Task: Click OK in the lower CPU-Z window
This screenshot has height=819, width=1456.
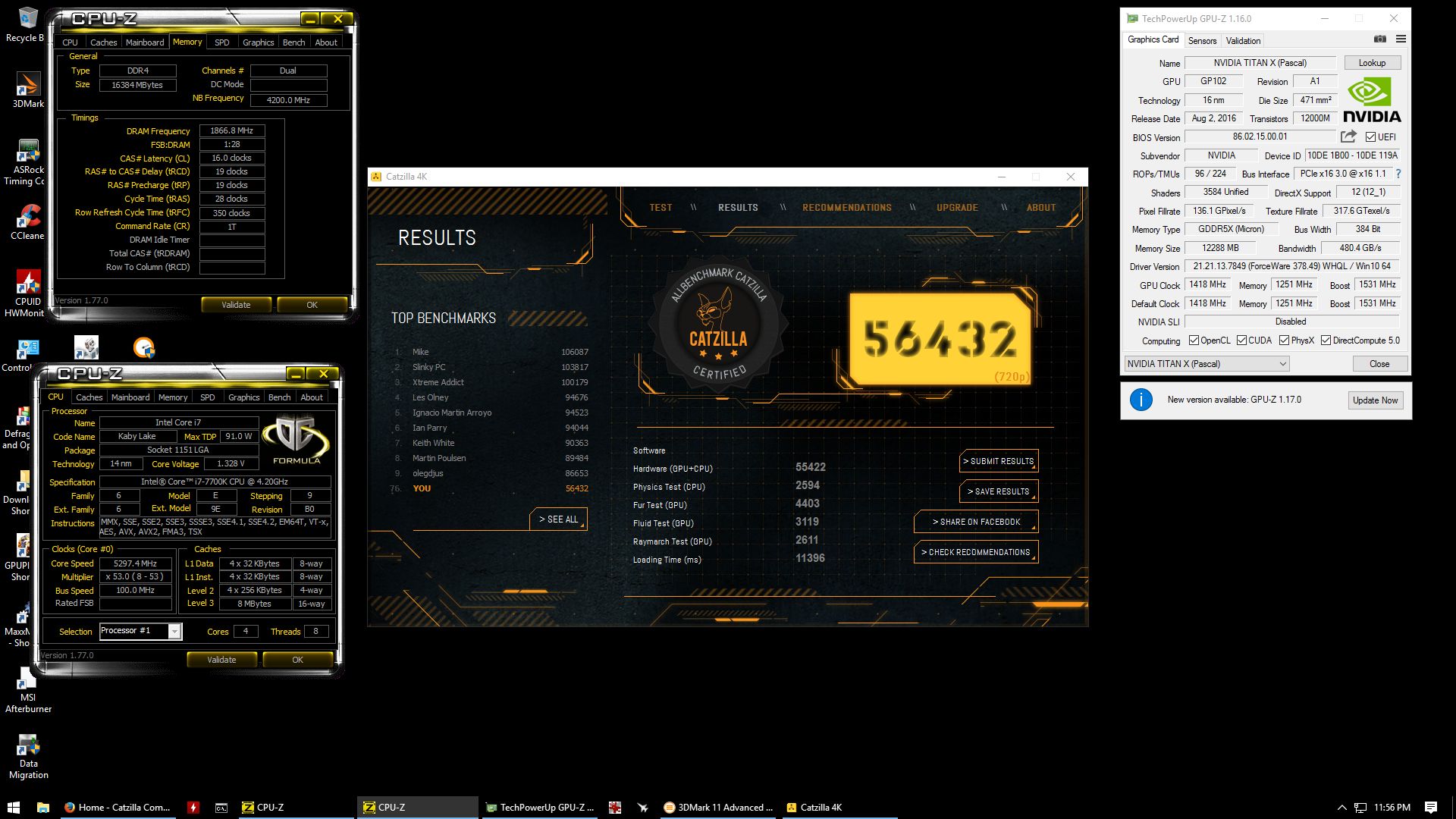Action: pyautogui.click(x=297, y=660)
